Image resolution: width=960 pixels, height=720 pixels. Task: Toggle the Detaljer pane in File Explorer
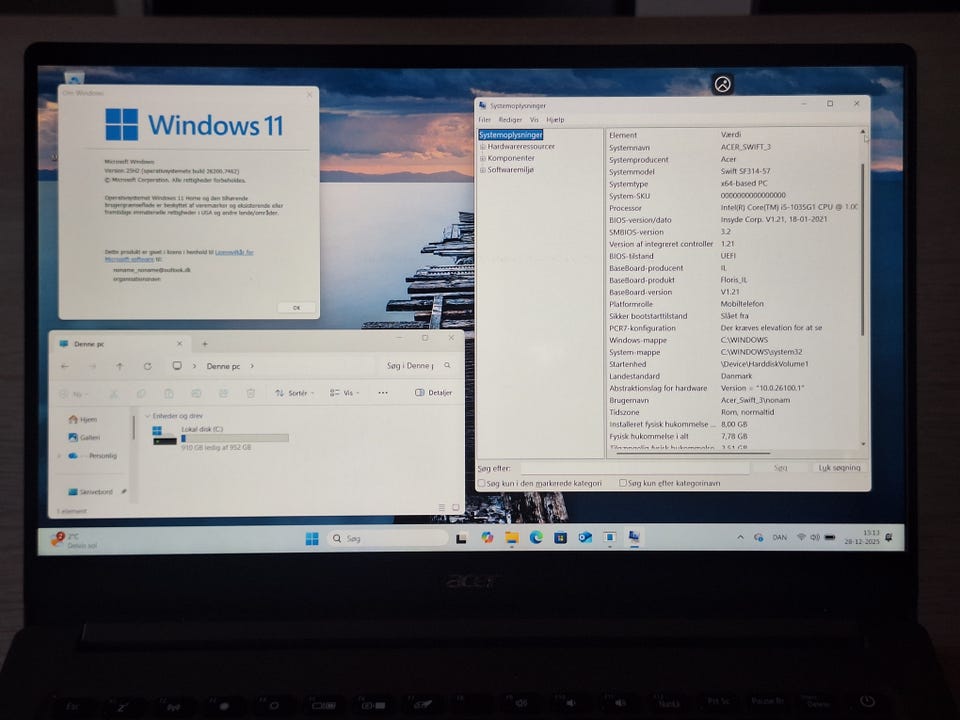[433, 392]
